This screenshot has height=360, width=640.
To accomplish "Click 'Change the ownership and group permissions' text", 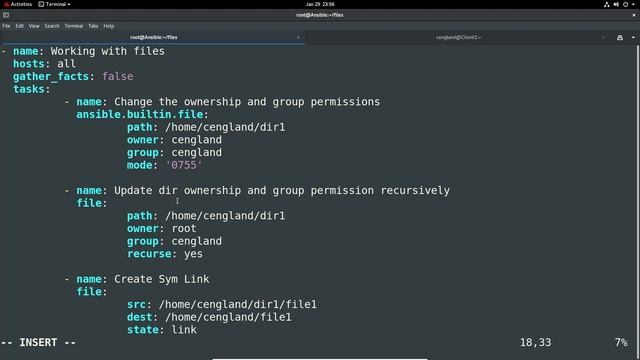I will (x=247, y=102).
